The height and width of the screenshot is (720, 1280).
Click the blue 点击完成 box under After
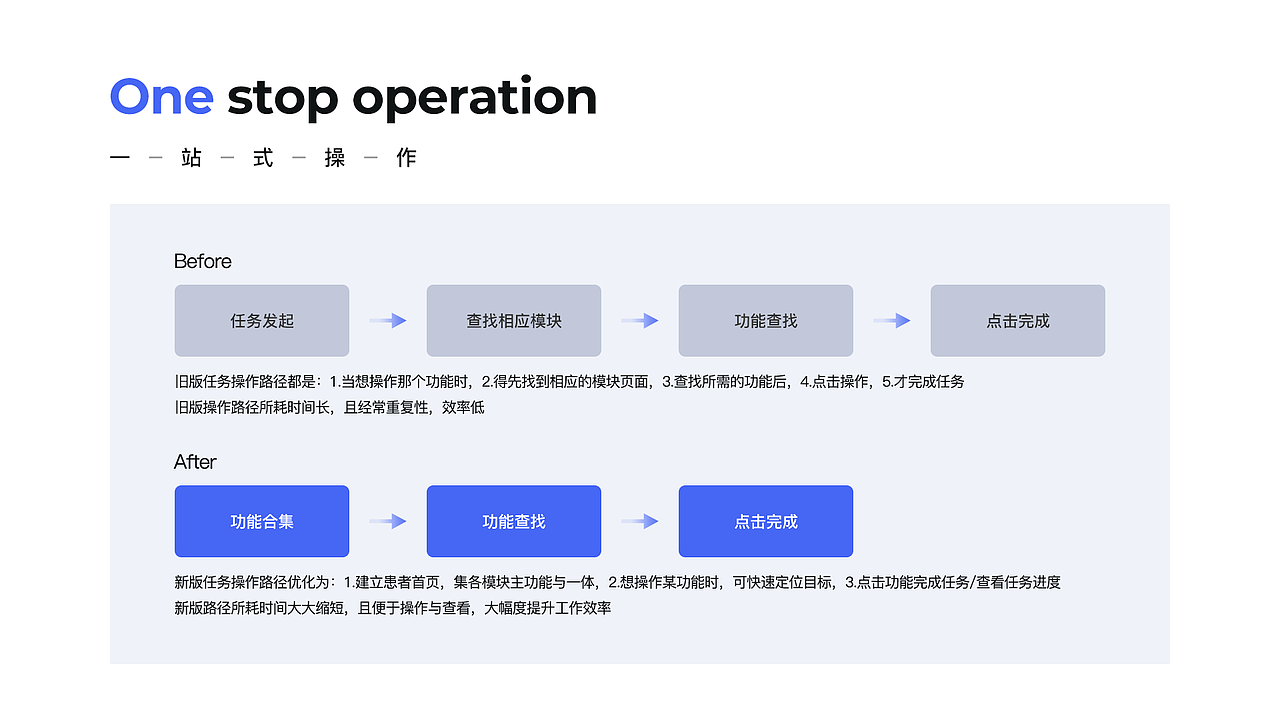766,521
